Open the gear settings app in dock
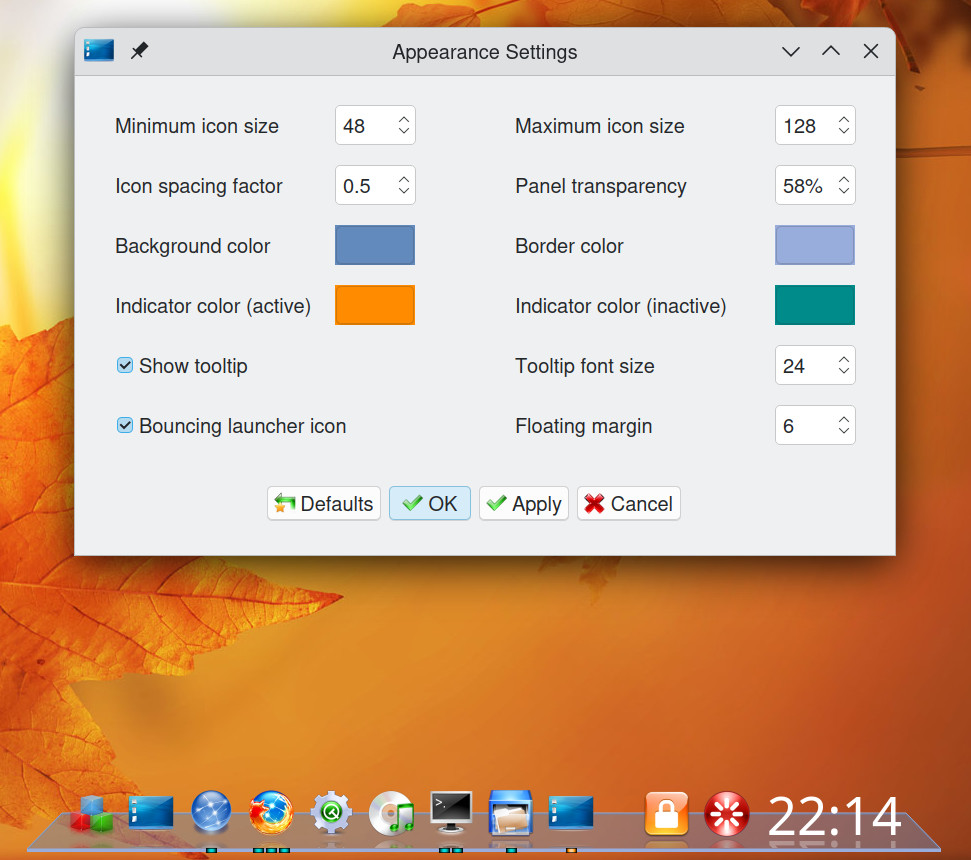This screenshot has width=971, height=860. tap(331, 812)
